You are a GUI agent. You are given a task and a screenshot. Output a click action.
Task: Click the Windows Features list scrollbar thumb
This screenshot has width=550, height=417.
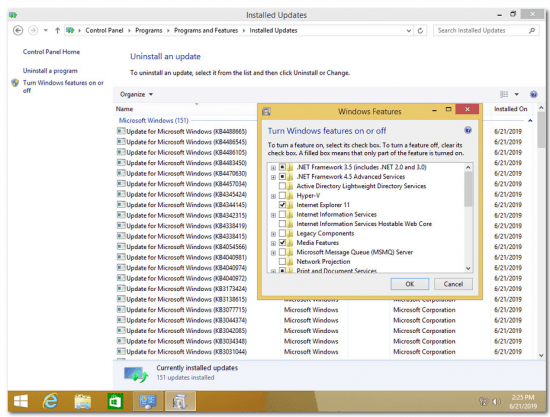pyautogui.click(x=468, y=189)
